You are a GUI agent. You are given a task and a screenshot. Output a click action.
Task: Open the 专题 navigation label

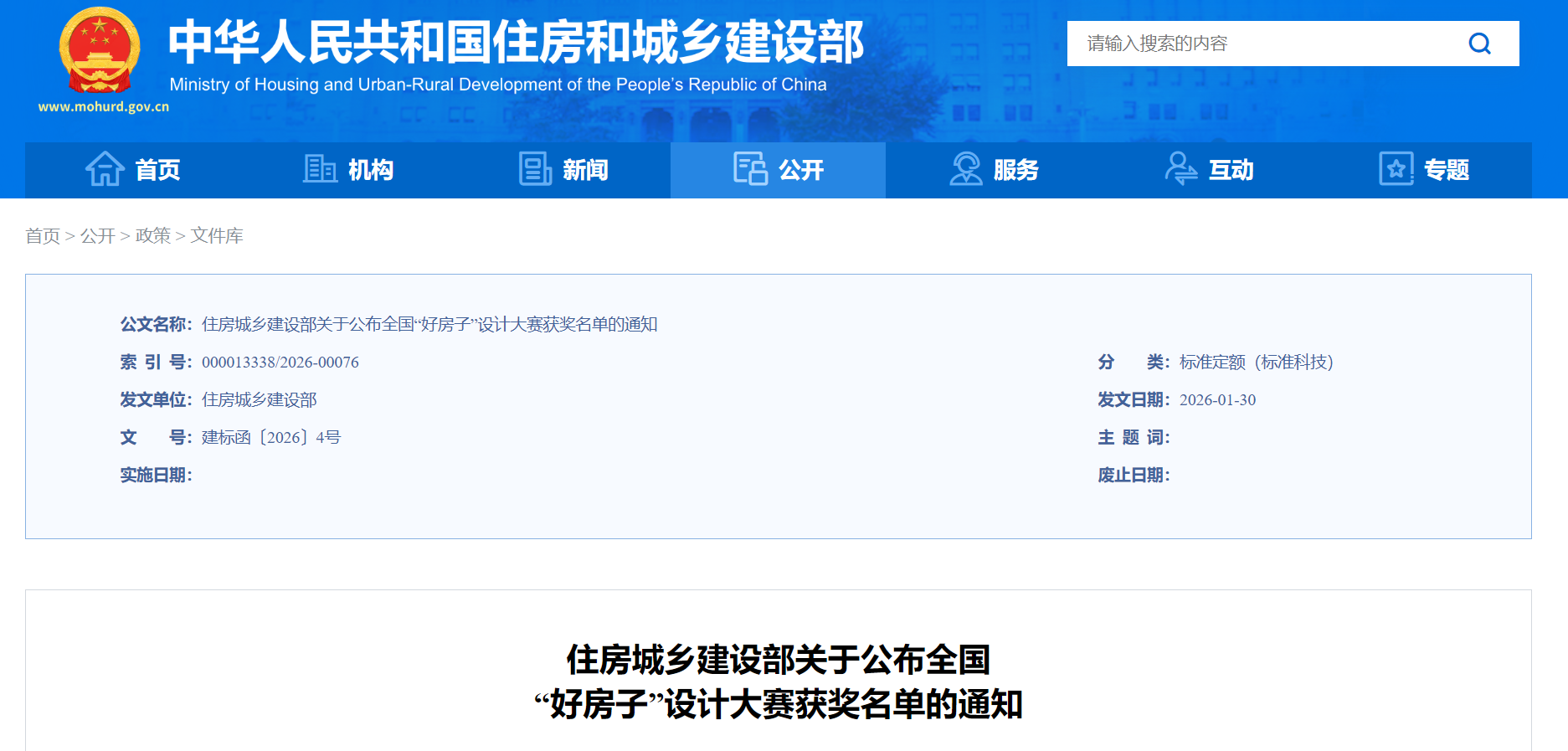tap(1446, 170)
